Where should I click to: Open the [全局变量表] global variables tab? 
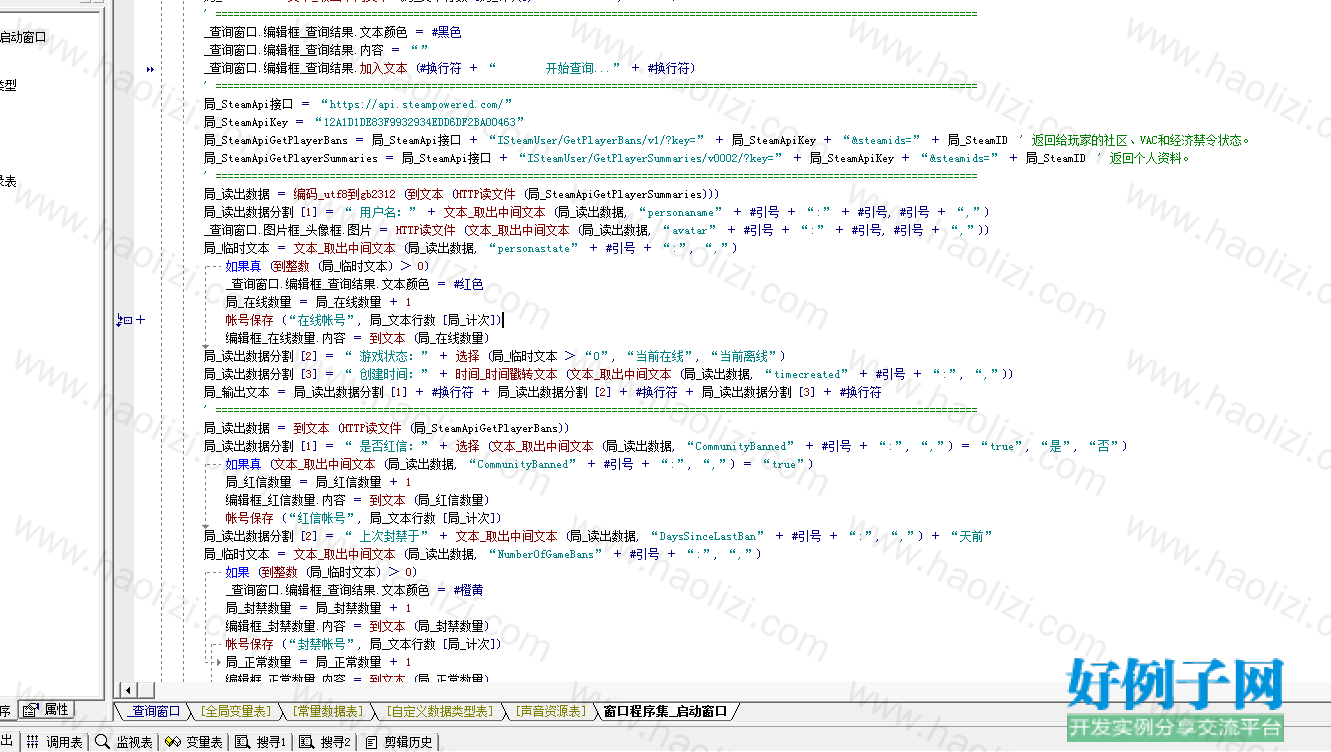(236, 711)
